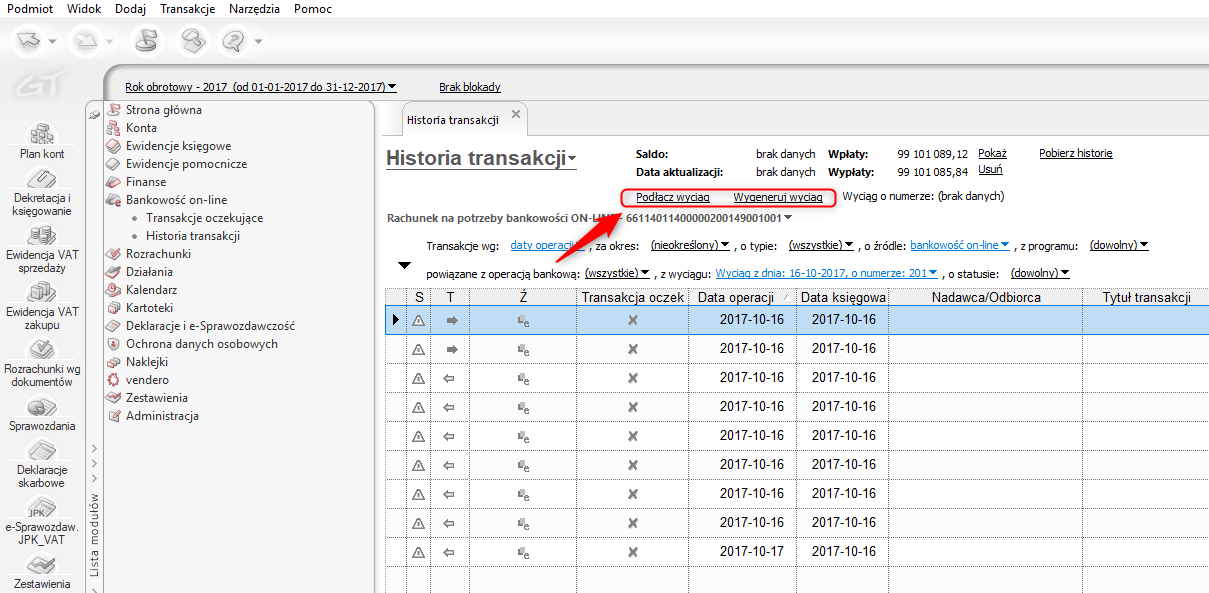Viewport: 1209px width, 593px height.
Task: Select Strona główna in module tree
Action: point(163,110)
